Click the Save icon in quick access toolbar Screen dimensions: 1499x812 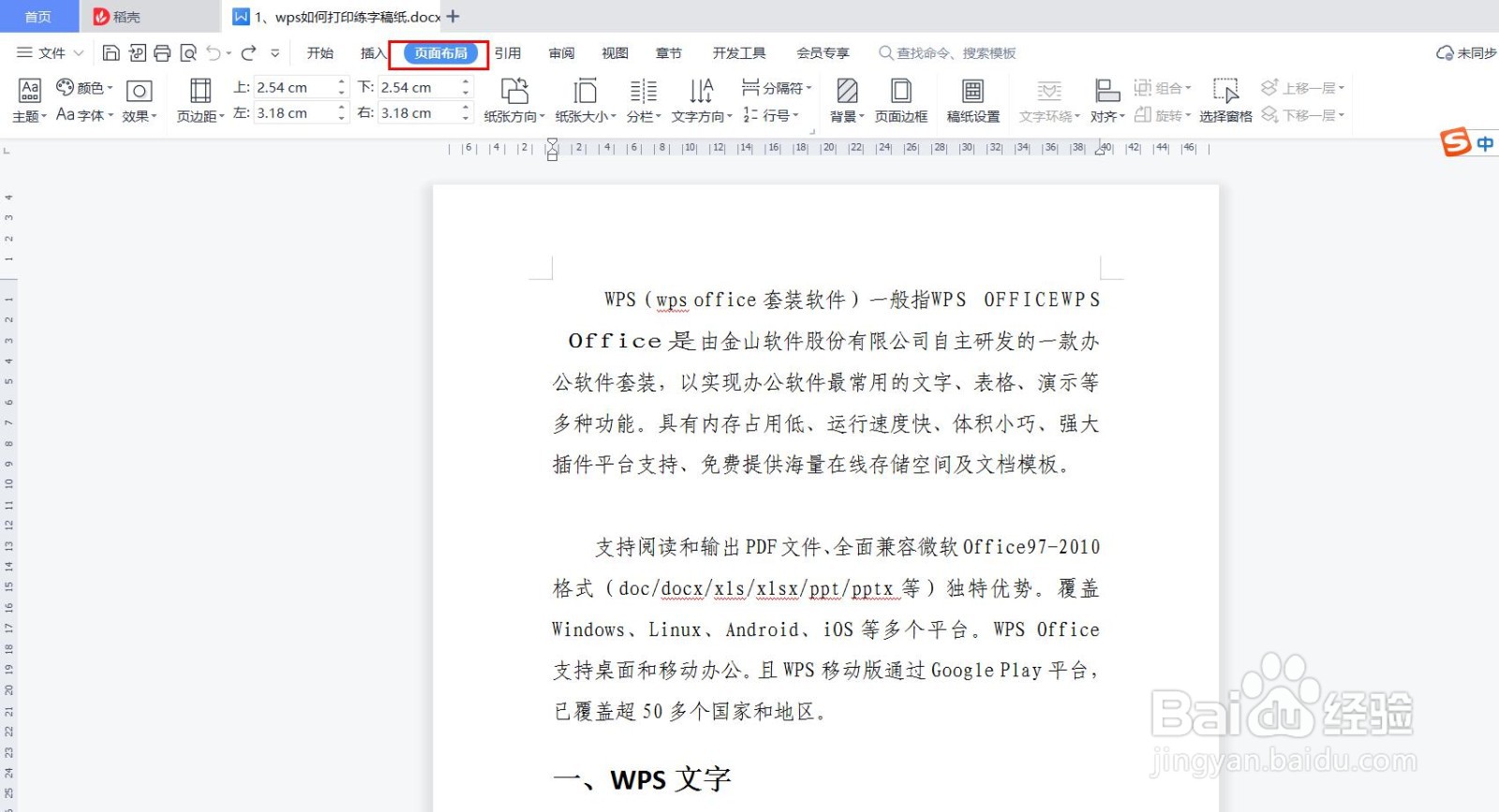(x=111, y=53)
